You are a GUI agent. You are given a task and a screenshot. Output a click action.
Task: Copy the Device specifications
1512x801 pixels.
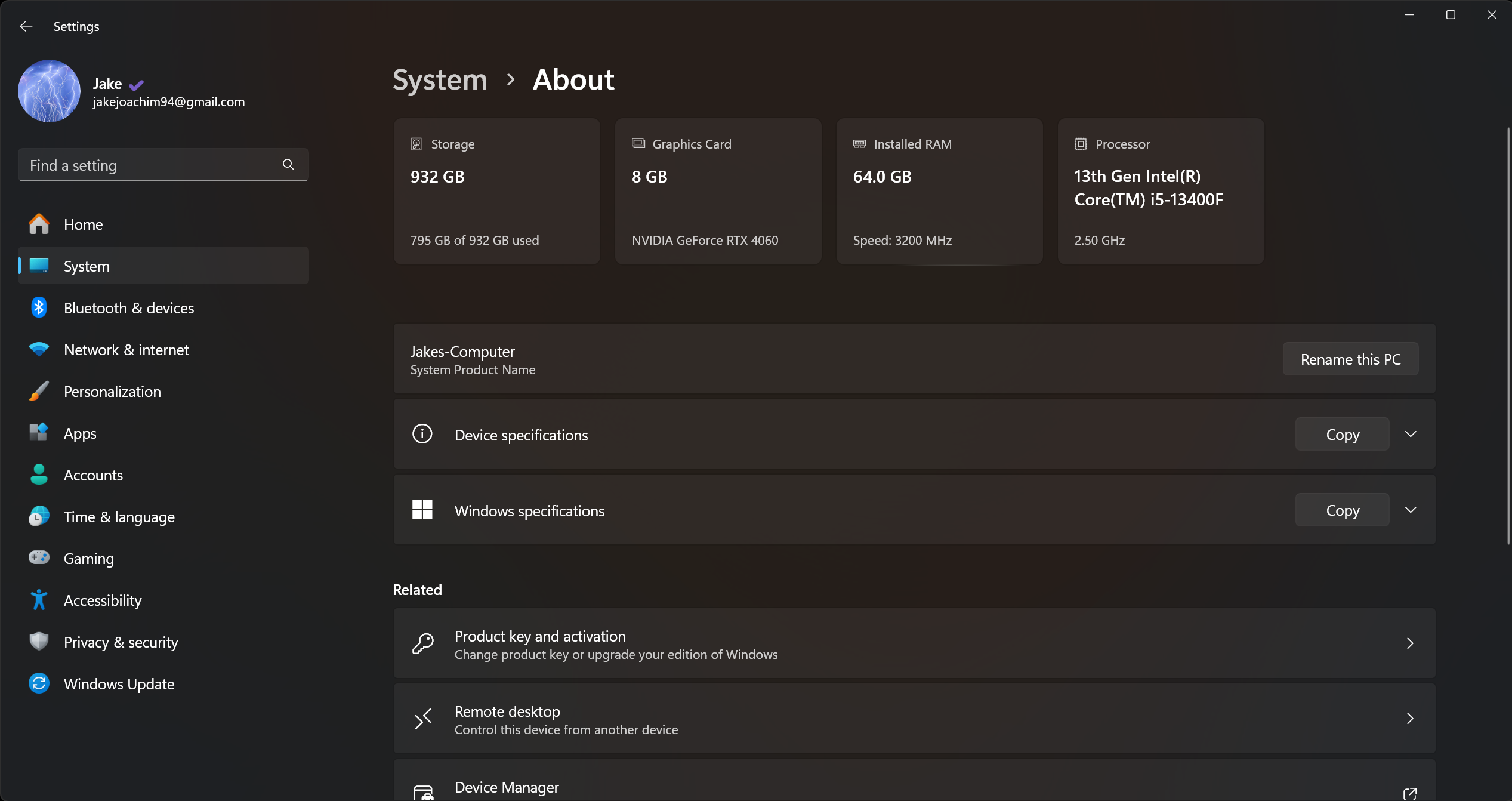point(1342,435)
